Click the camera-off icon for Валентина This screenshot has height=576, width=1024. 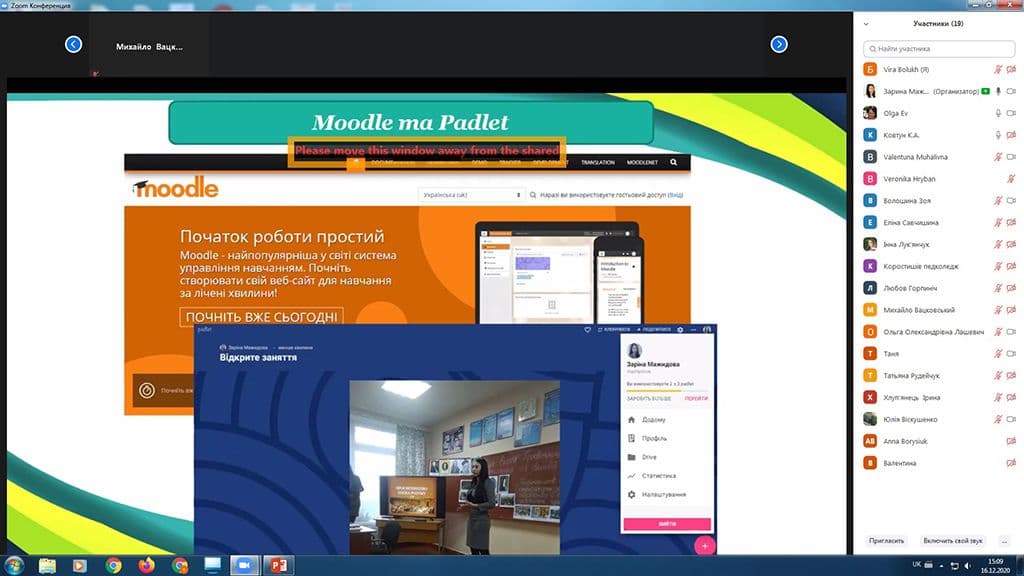pyautogui.click(x=1011, y=463)
